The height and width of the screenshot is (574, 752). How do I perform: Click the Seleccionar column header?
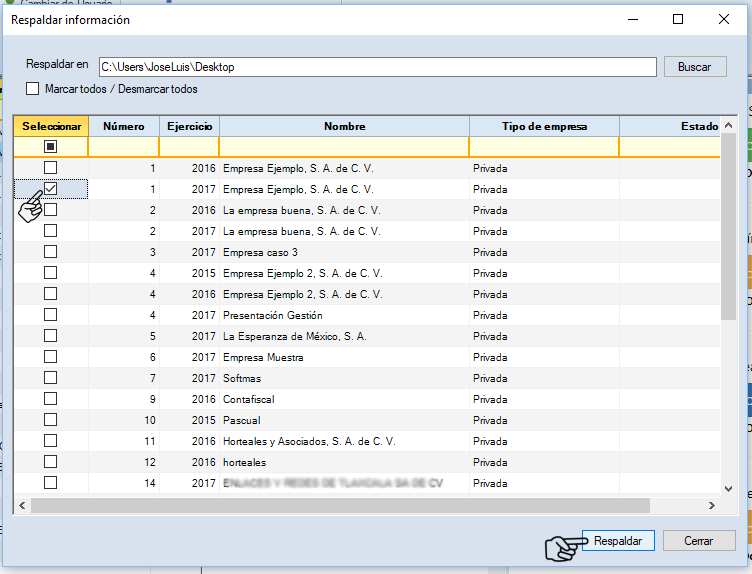coord(51,126)
